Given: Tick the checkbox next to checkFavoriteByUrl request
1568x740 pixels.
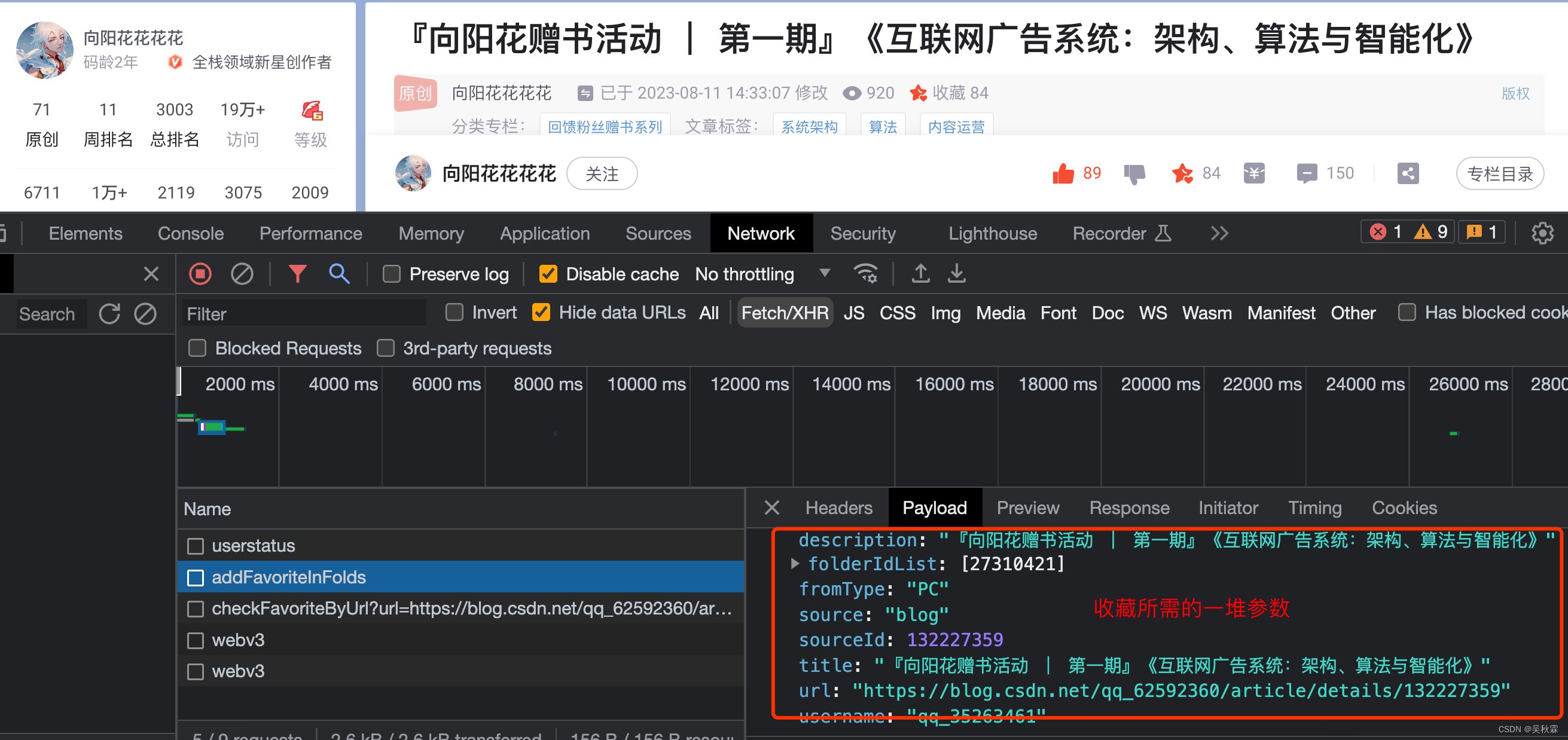Looking at the screenshot, I should pos(196,608).
